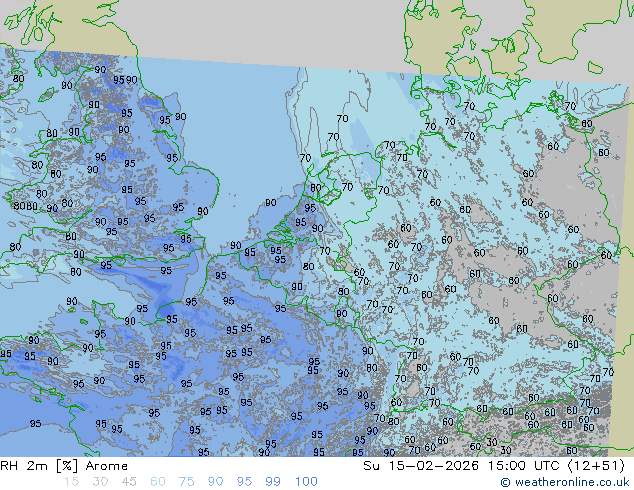Click the 90 entry in the legend scale
The image size is (634, 490).
pyautogui.click(x=215, y=482)
